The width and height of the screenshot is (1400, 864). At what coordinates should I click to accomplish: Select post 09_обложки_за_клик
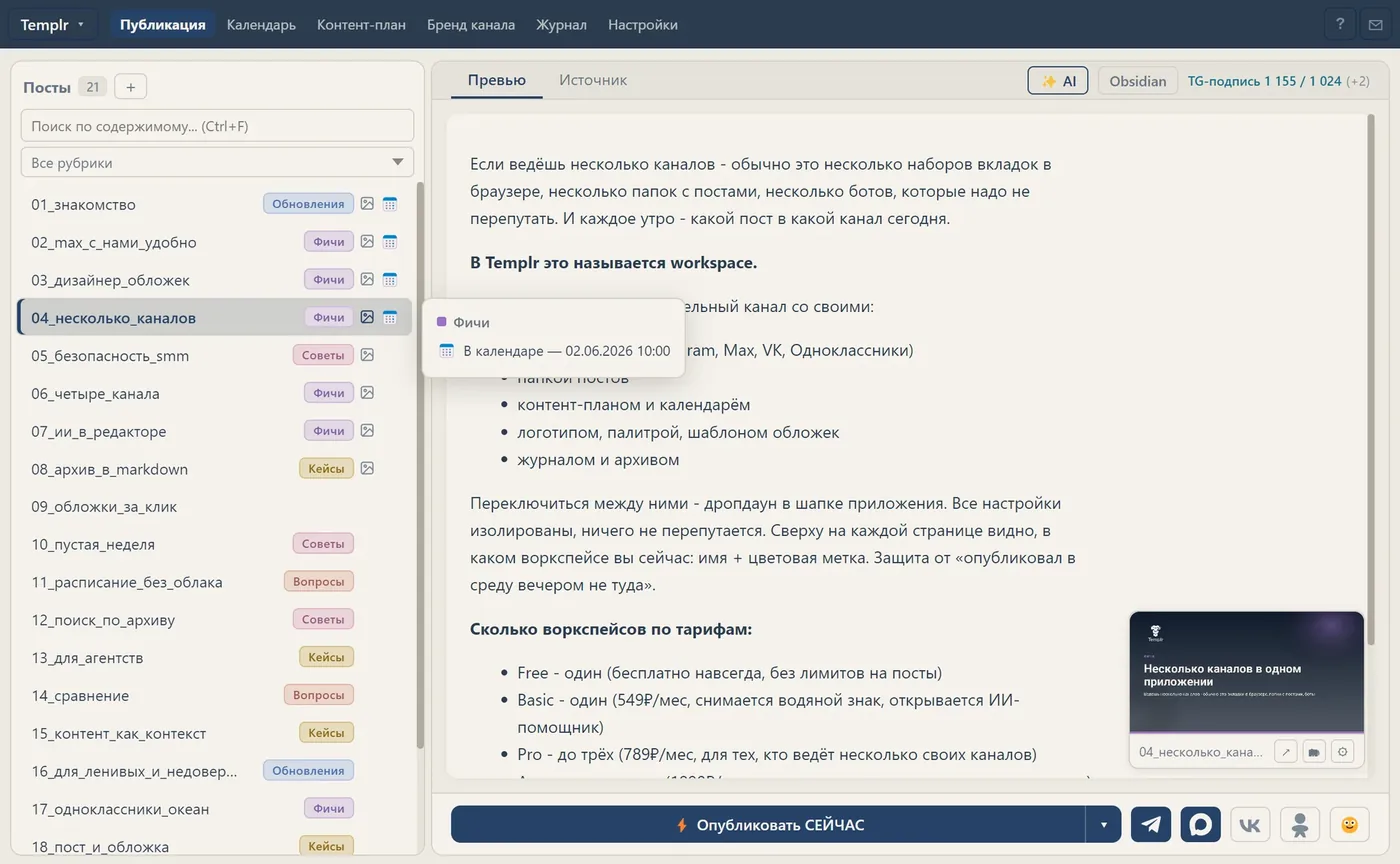(215, 506)
